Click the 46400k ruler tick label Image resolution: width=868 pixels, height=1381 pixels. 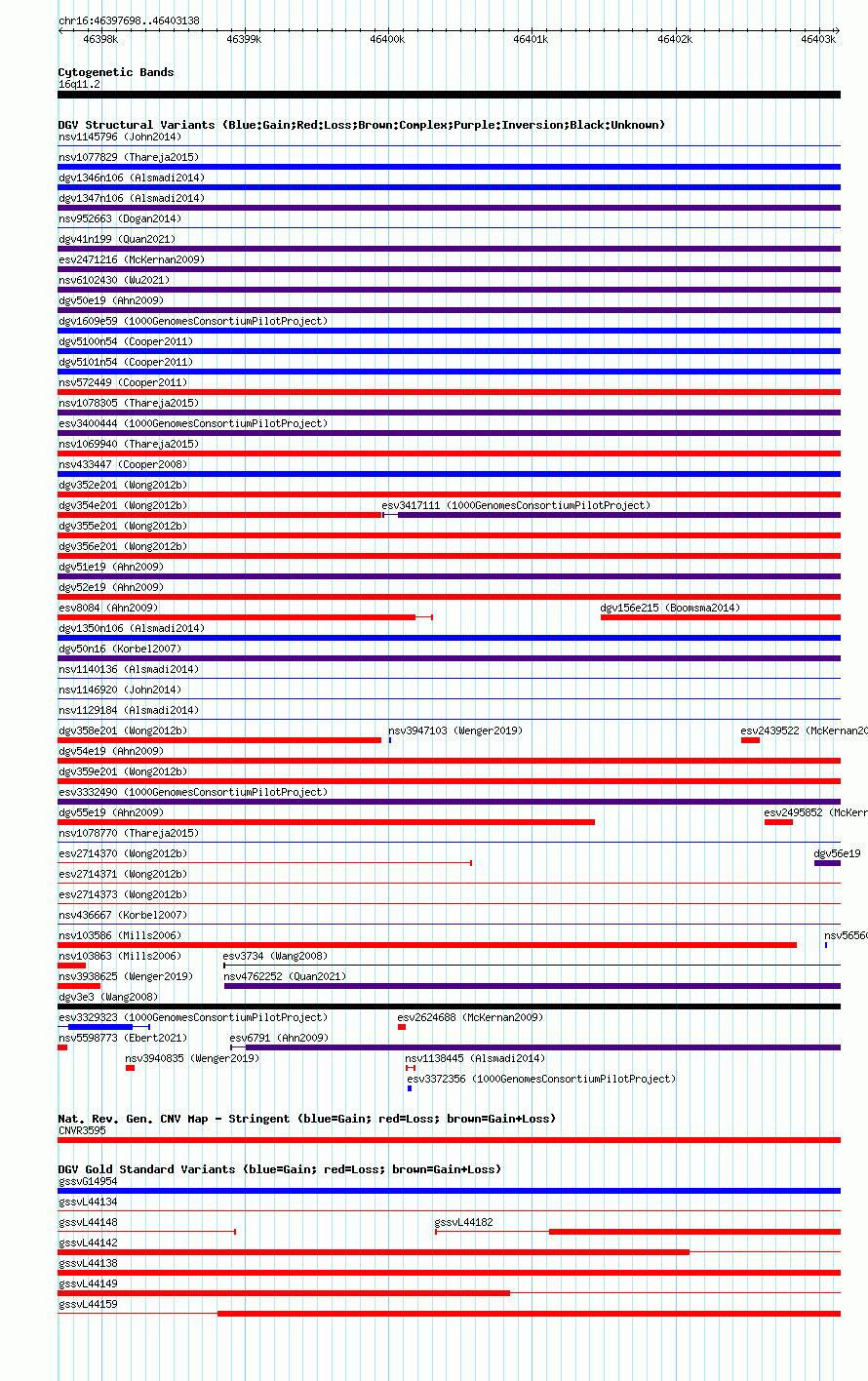387,39
